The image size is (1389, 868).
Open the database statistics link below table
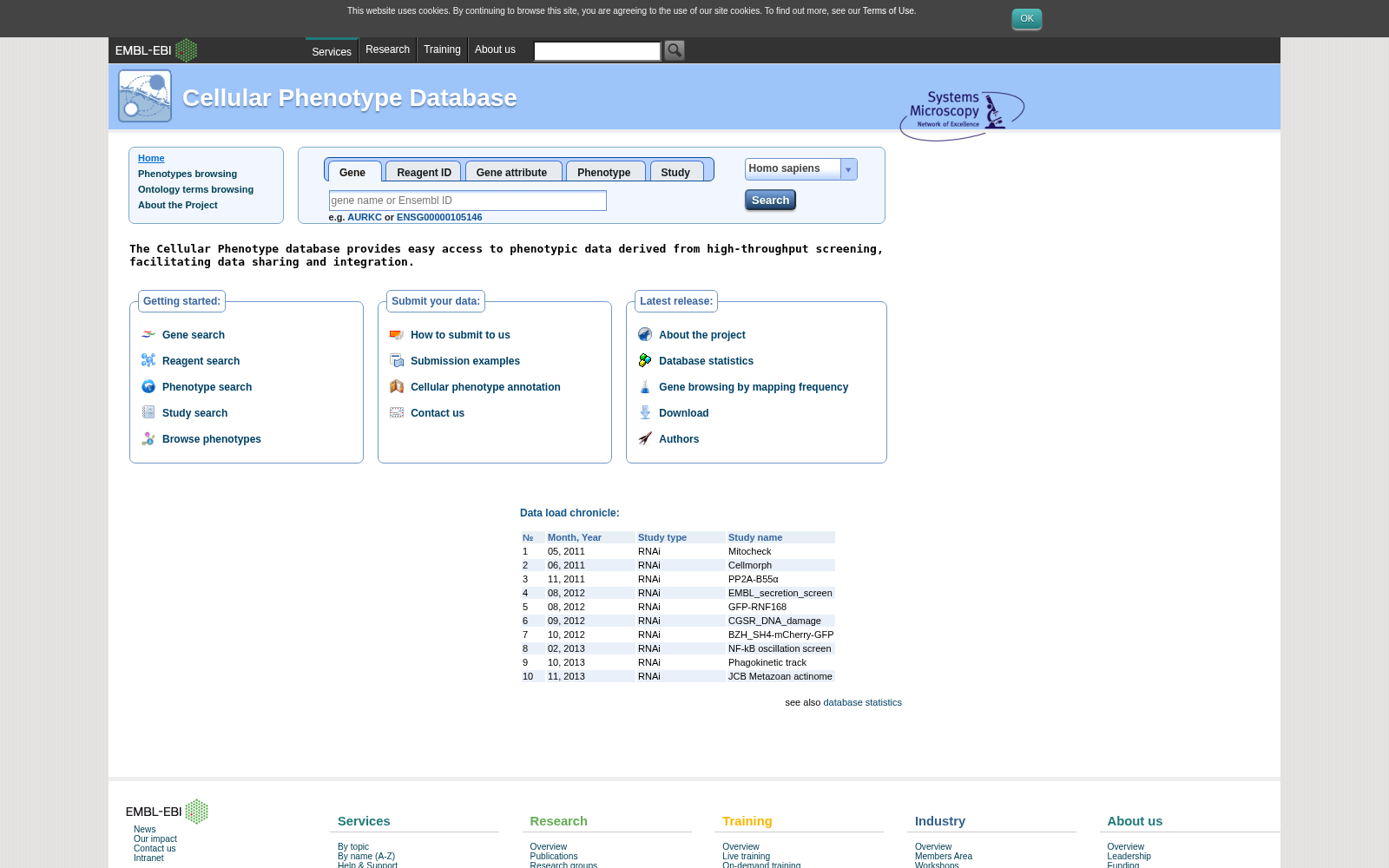click(x=862, y=702)
